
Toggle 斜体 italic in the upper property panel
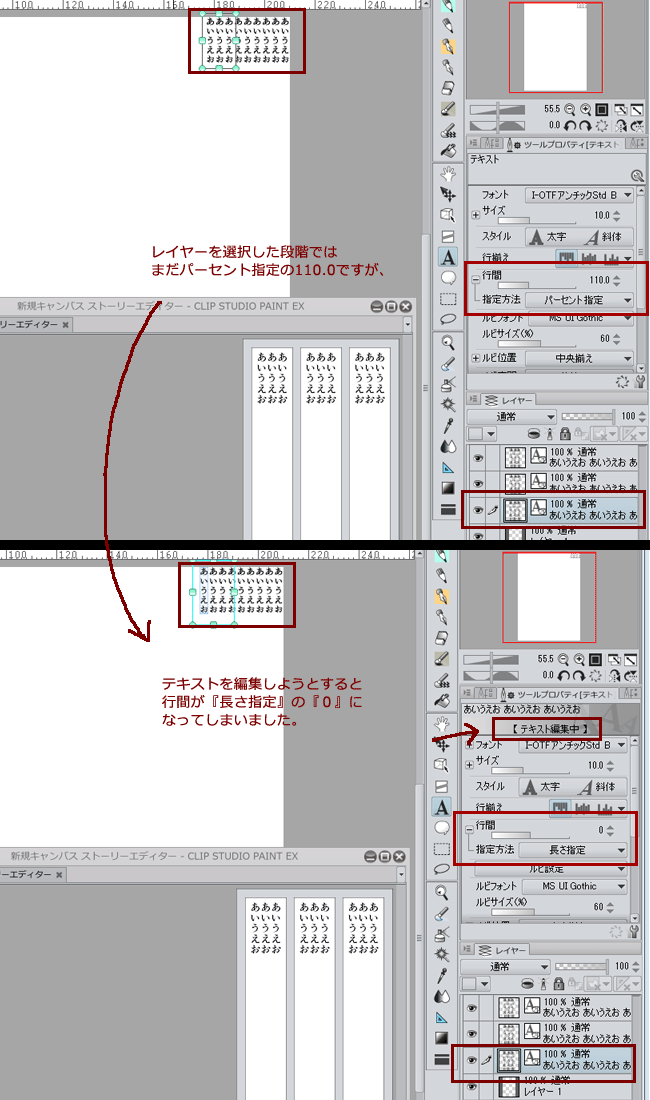(604, 237)
